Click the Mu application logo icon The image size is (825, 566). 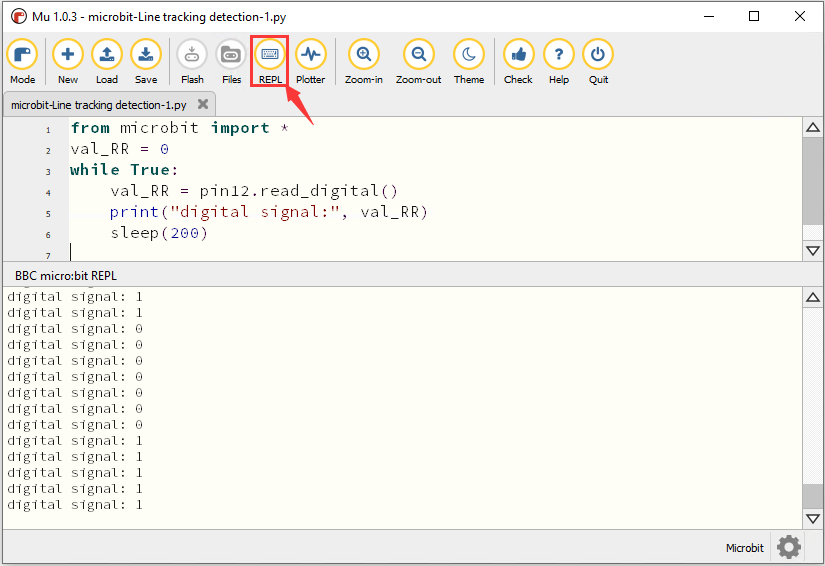click(18, 16)
